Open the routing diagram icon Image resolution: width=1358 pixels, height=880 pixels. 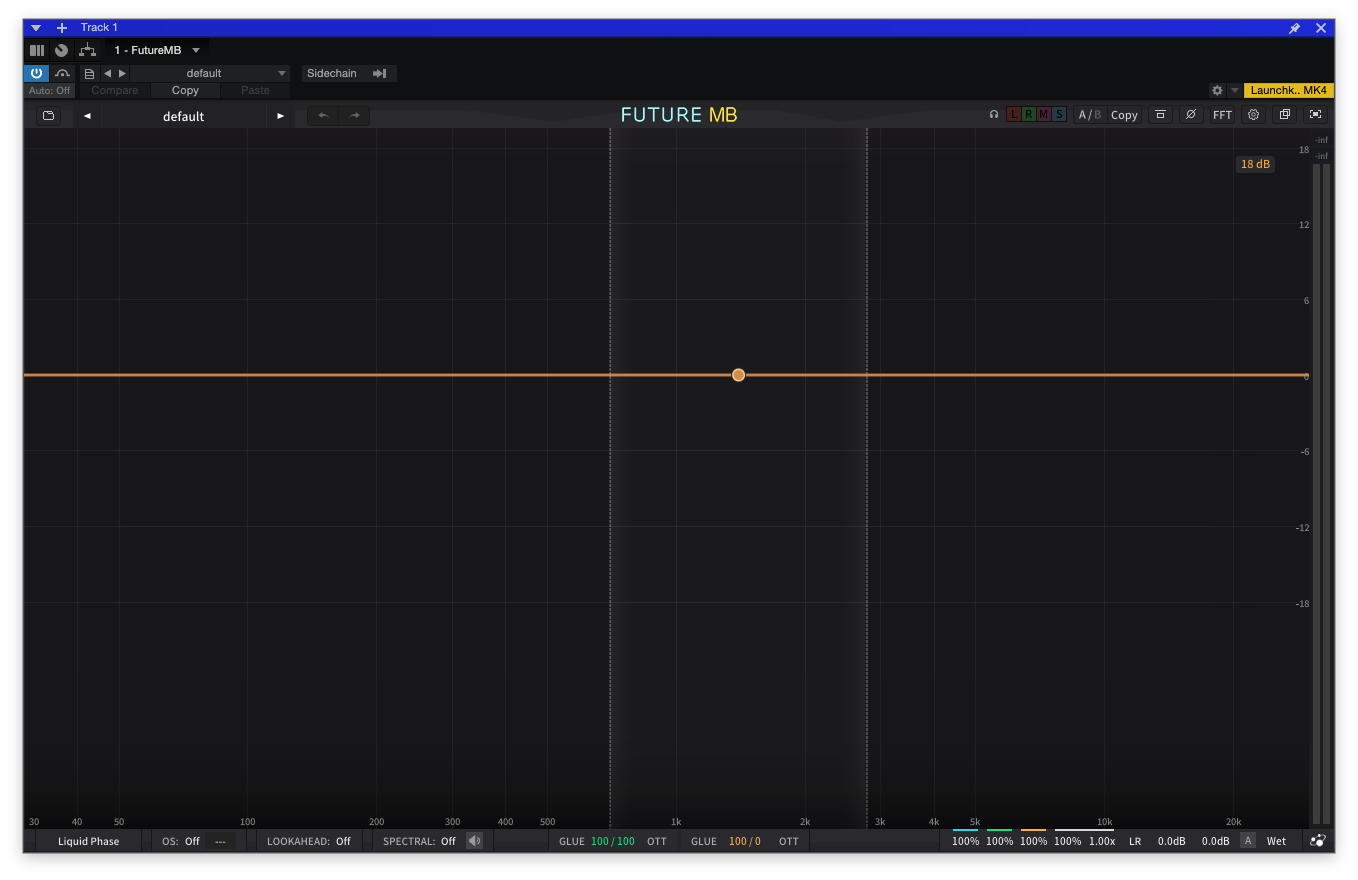88,50
